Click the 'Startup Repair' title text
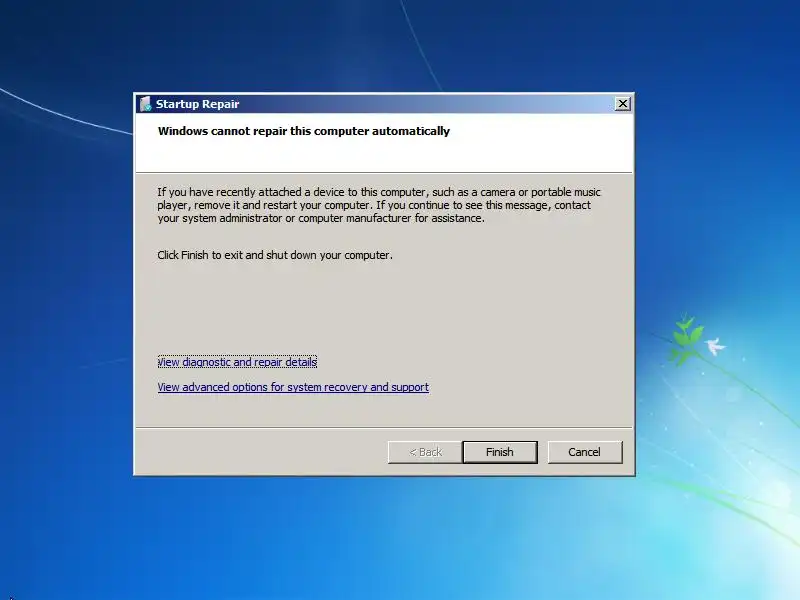Viewport: 800px width, 600px height. [197, 104]
